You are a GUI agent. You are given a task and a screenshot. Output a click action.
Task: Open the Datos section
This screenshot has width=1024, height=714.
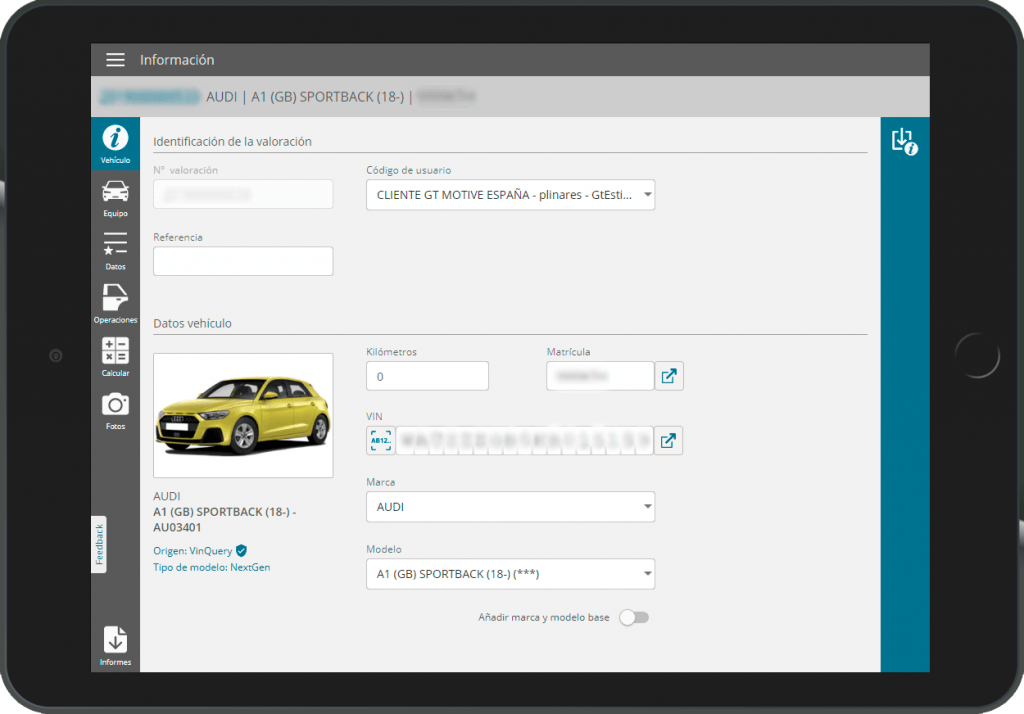[115, 252]
